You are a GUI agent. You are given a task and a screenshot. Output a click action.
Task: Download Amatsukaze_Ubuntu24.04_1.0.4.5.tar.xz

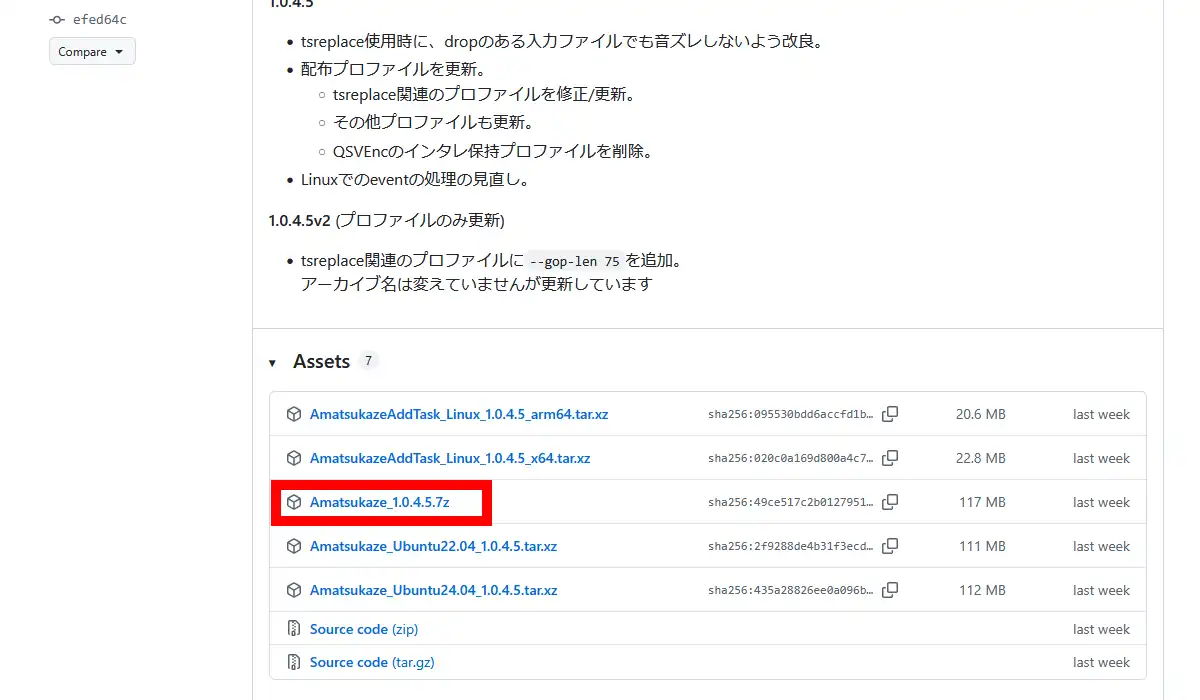(x=433, y=590)
